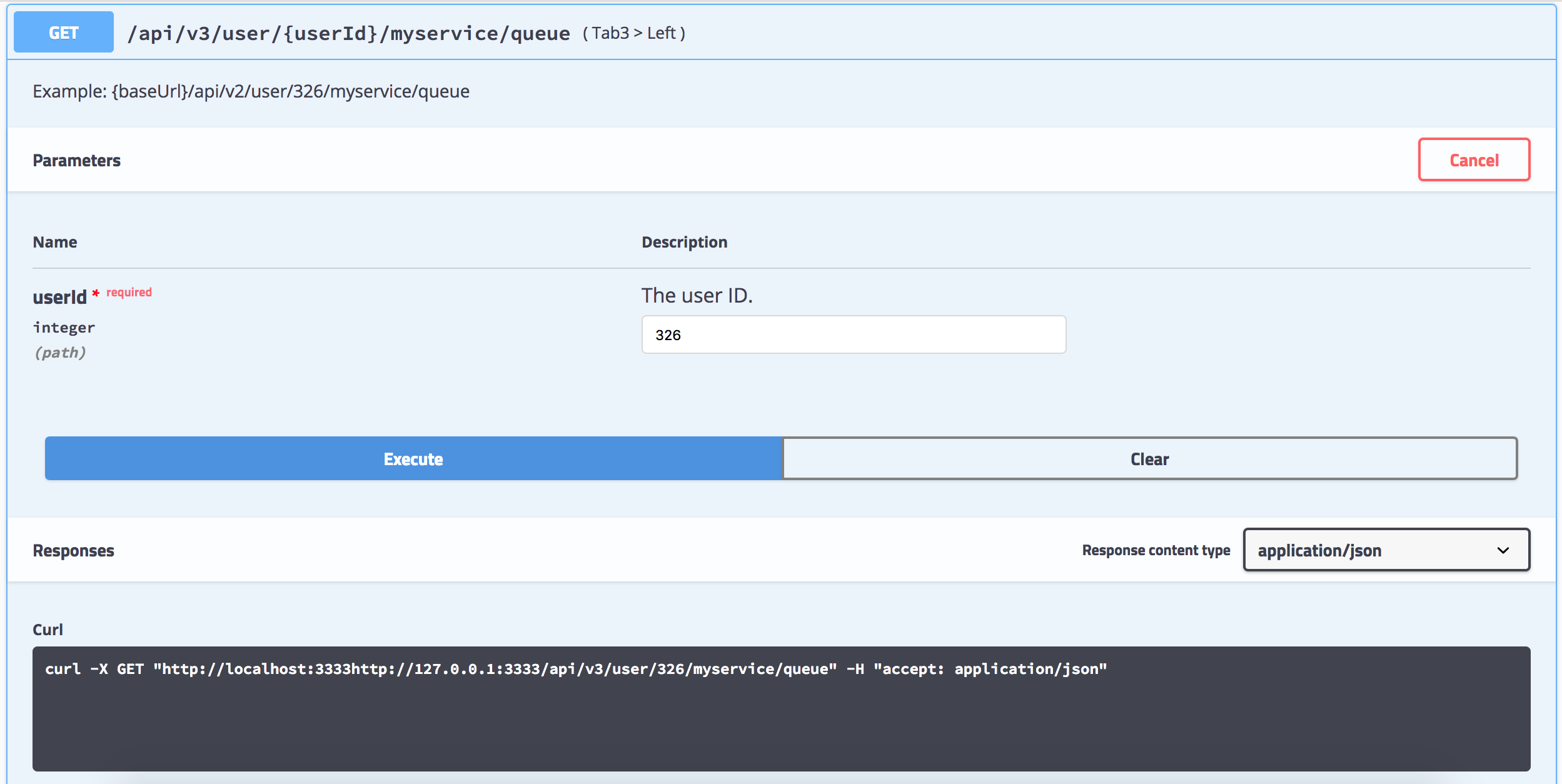Click the example URL line
The width and height of the screenshot is (1562, 784).
coord(251,91)
